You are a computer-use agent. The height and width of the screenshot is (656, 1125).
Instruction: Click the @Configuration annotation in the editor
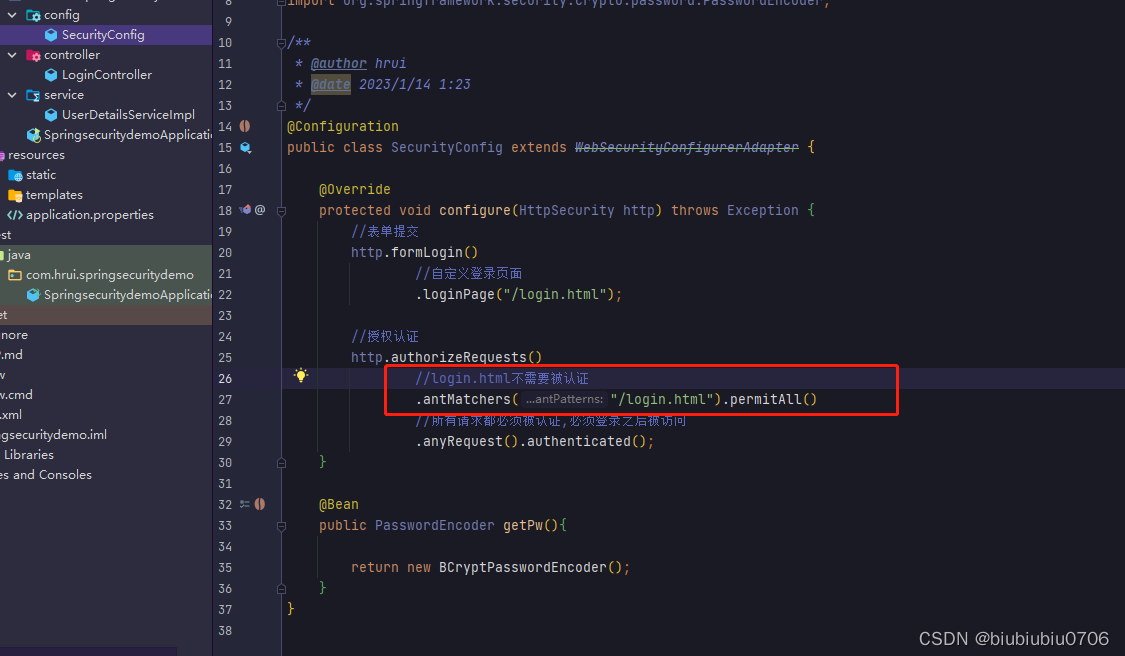(342, 126)
